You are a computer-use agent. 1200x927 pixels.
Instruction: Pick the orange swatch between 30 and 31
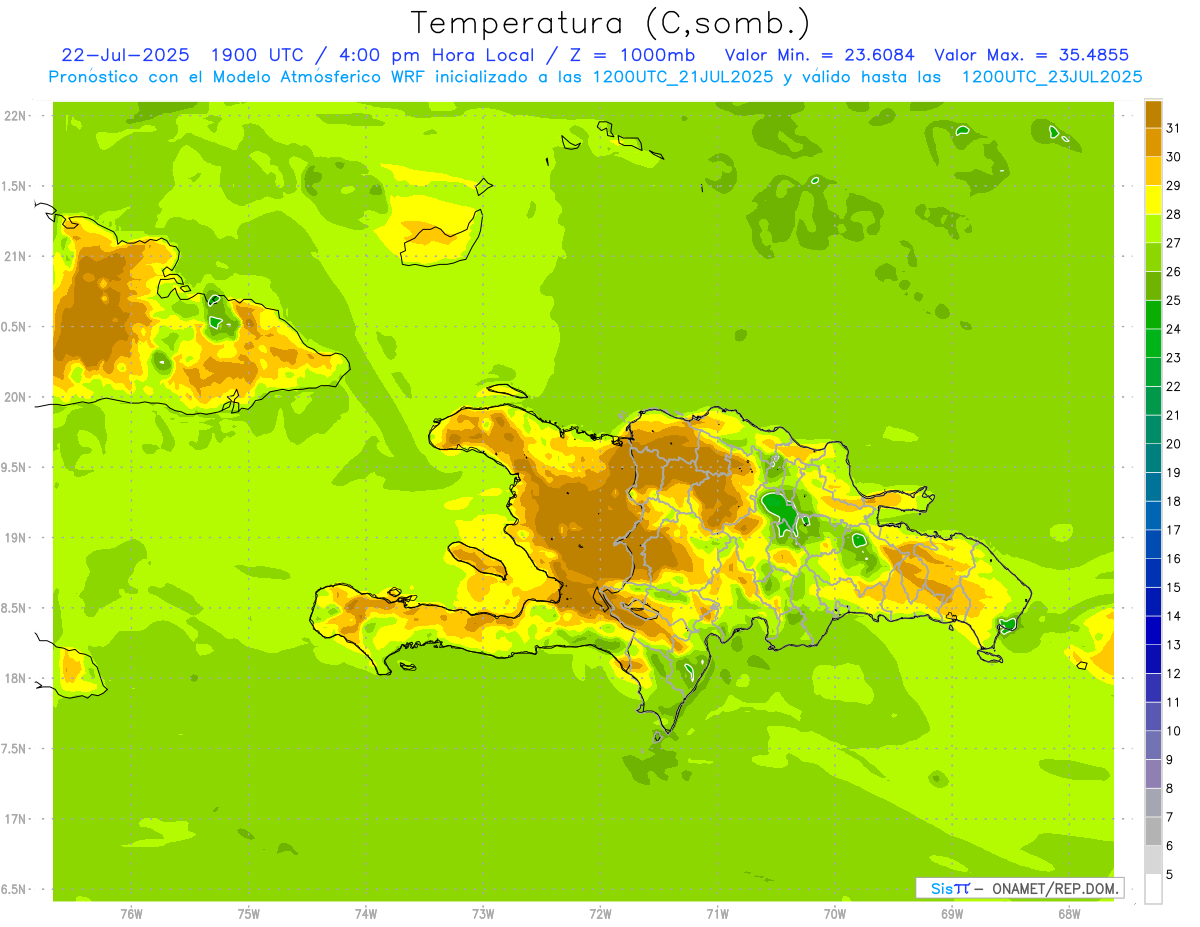1153,143
